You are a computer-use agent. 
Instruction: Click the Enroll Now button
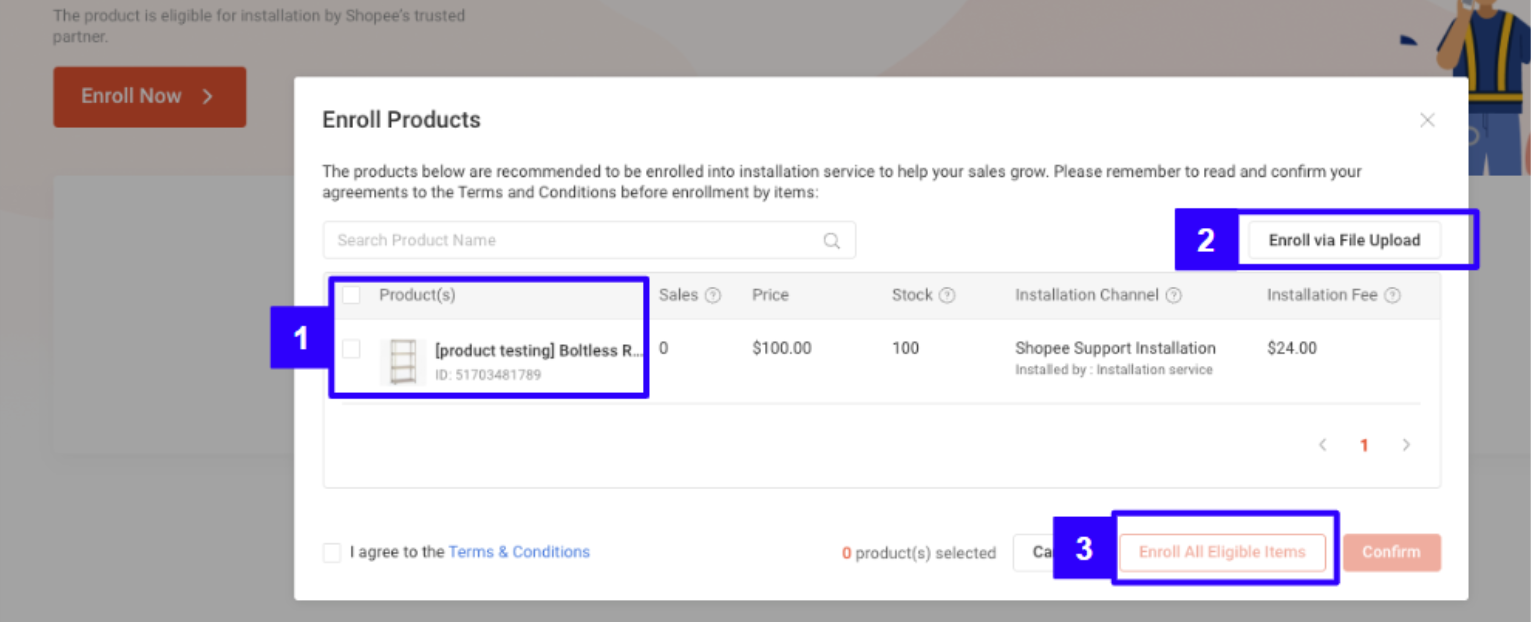tap(149, 97)
